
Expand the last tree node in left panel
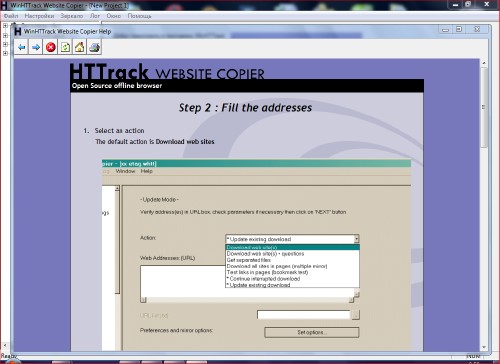5,53
